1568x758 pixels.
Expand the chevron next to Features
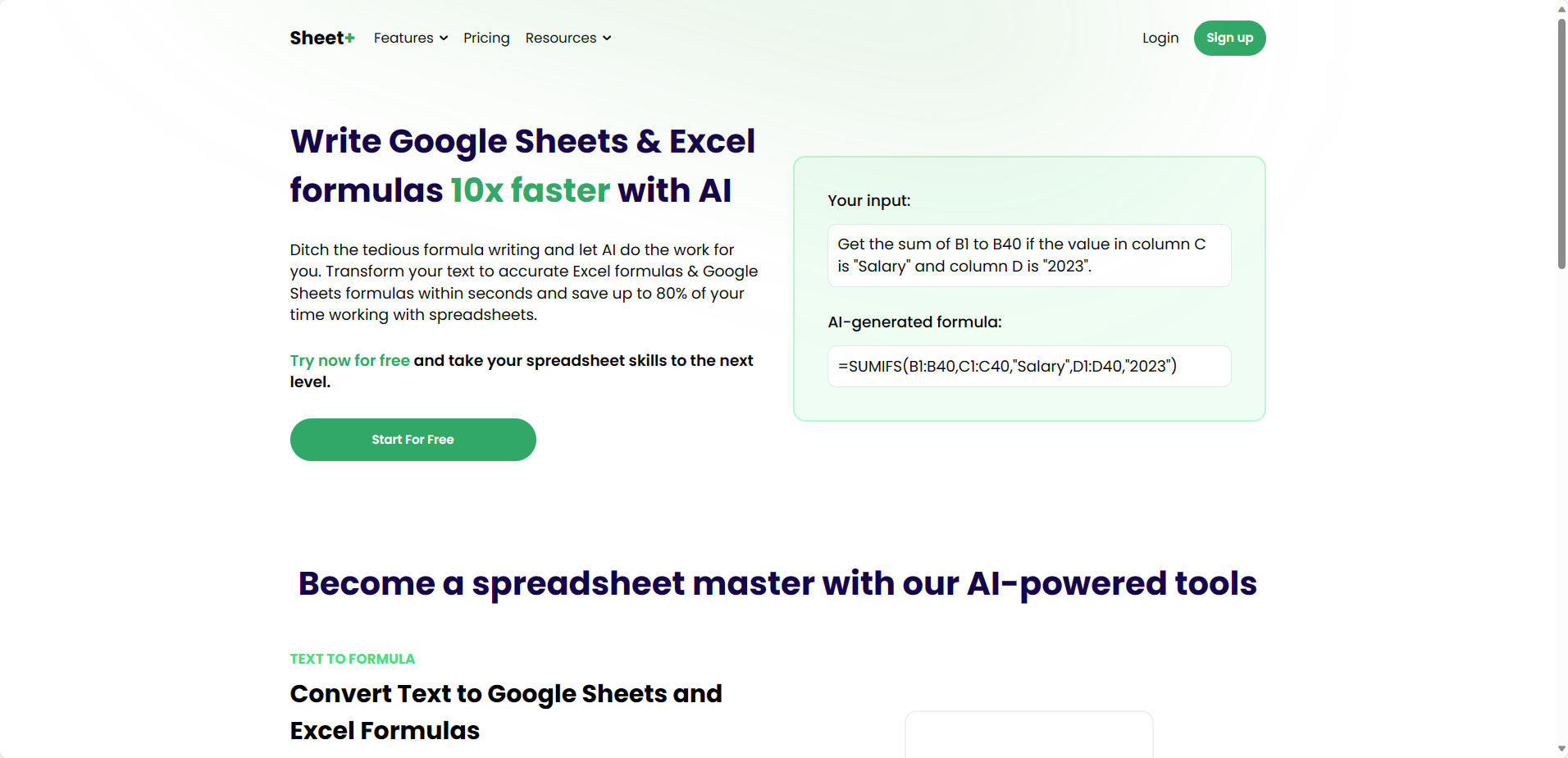[x=443, y=39]
